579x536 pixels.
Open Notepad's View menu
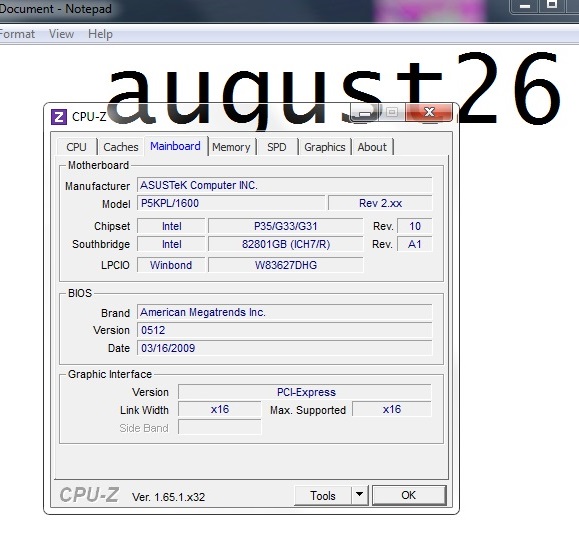(x=61, y=34)
